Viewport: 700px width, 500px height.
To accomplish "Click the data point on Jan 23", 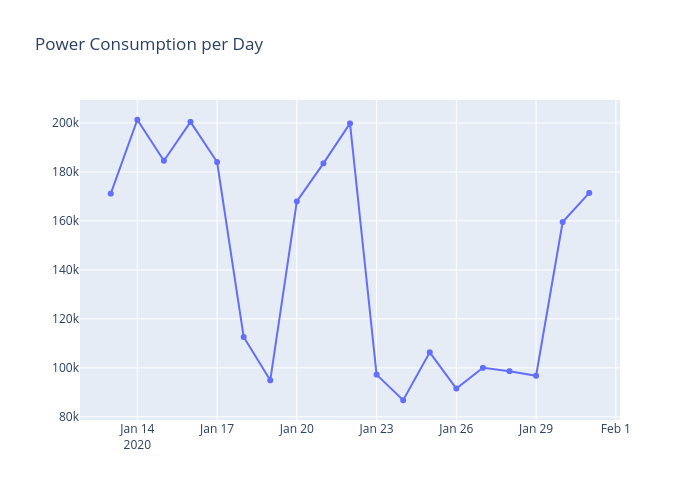I will click(376, 374).
